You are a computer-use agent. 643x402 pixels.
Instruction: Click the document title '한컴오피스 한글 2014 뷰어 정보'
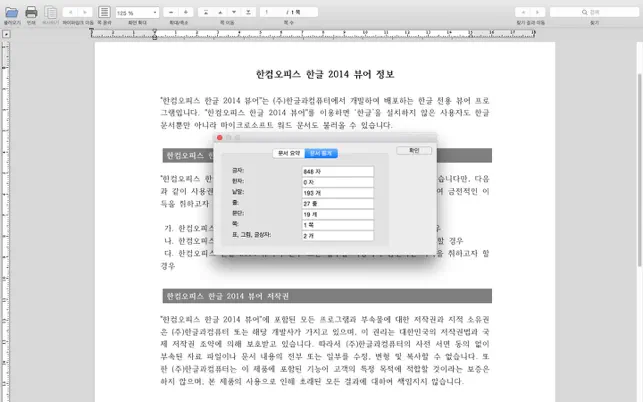tap(325, 74)
